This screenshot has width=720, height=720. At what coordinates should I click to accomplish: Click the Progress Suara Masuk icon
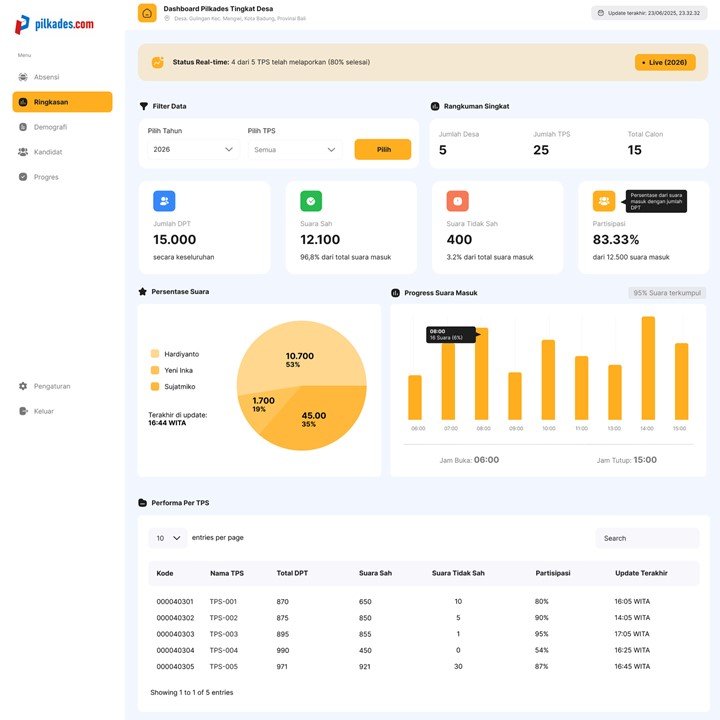coord(395,293)
